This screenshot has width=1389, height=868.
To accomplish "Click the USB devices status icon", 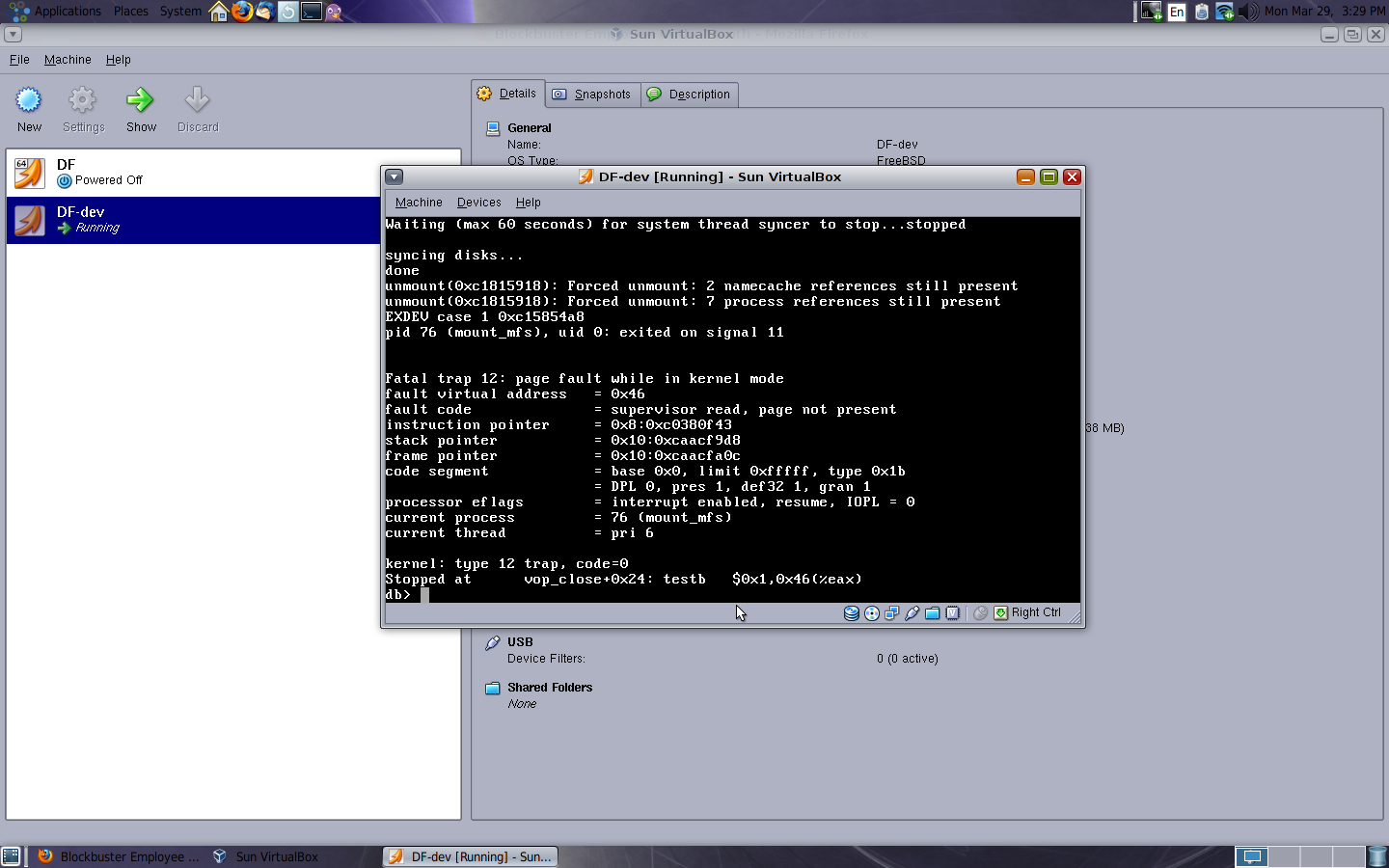I will click(912, 613).
